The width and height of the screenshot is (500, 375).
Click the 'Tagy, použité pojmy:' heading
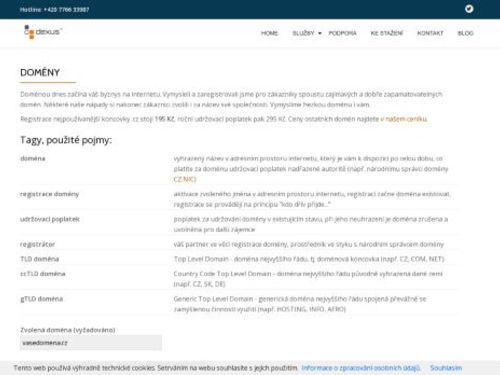click(x=66, y=140)
